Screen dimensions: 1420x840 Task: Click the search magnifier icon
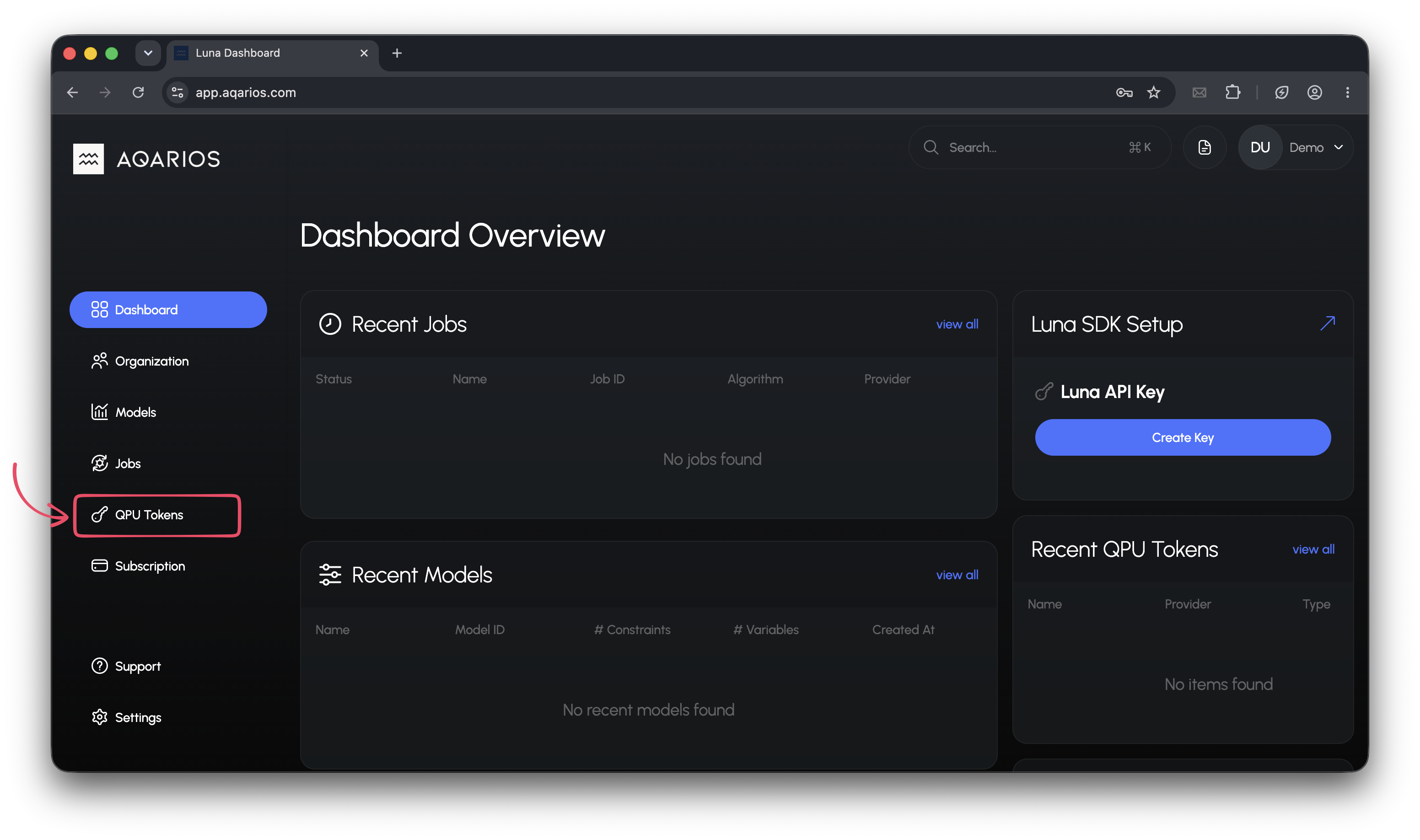pyautogui.click(x=931, y=147)
